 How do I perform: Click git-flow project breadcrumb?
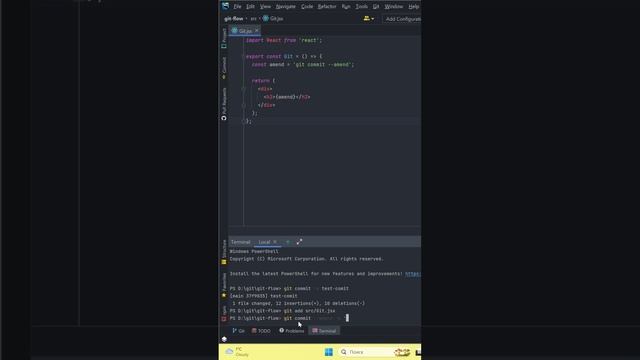pos(233,19)
